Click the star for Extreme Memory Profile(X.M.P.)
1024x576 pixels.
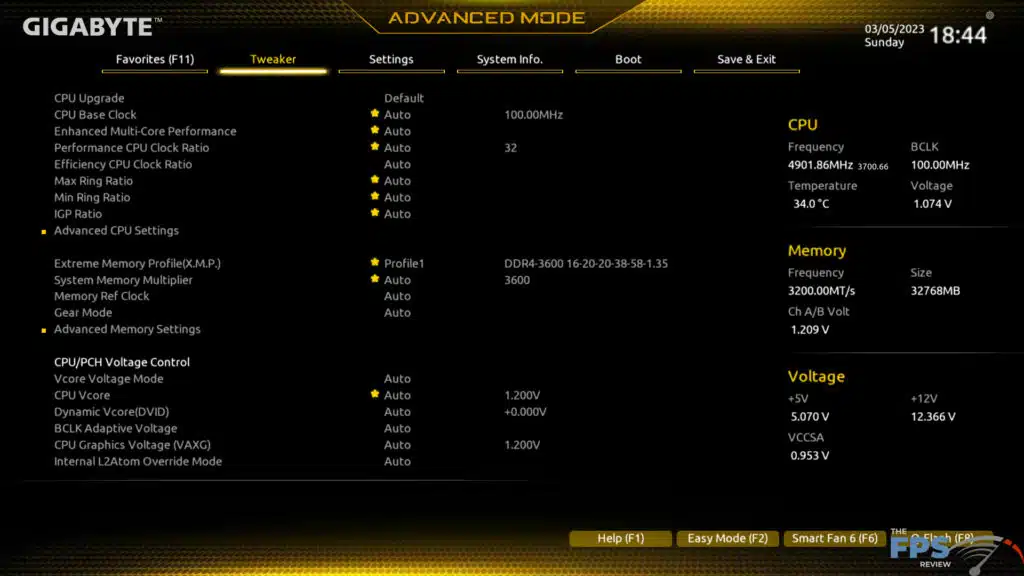click(375, 263)
